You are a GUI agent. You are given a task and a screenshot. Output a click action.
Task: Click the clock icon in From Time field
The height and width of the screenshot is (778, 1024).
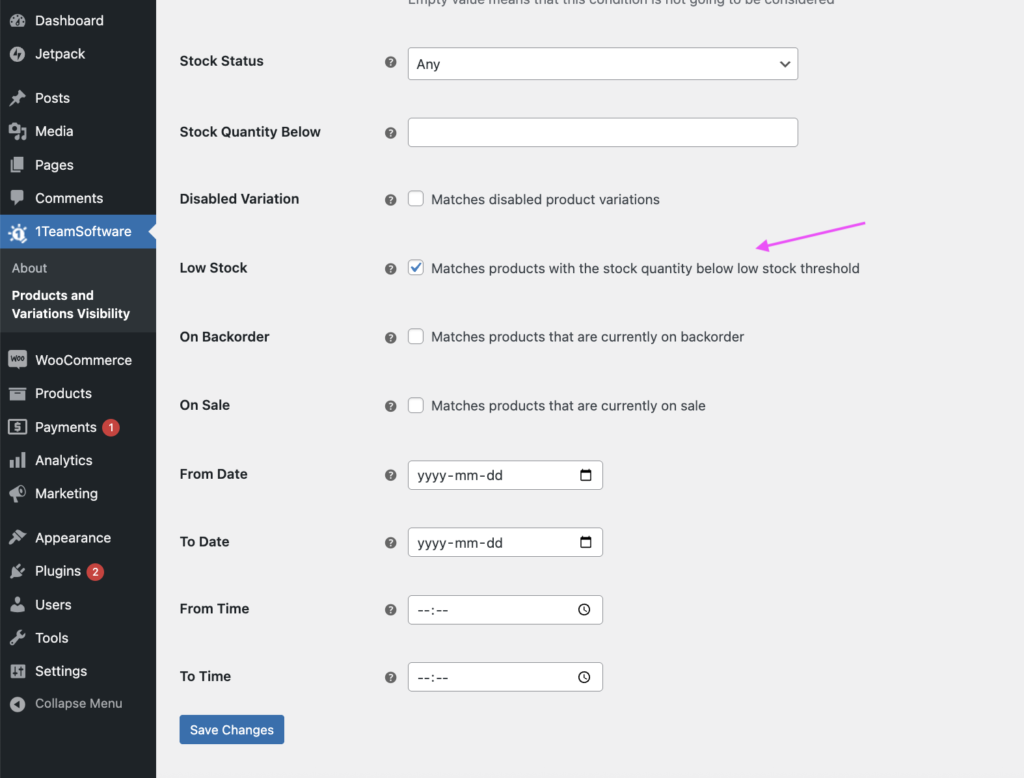(x=585, y=610)
